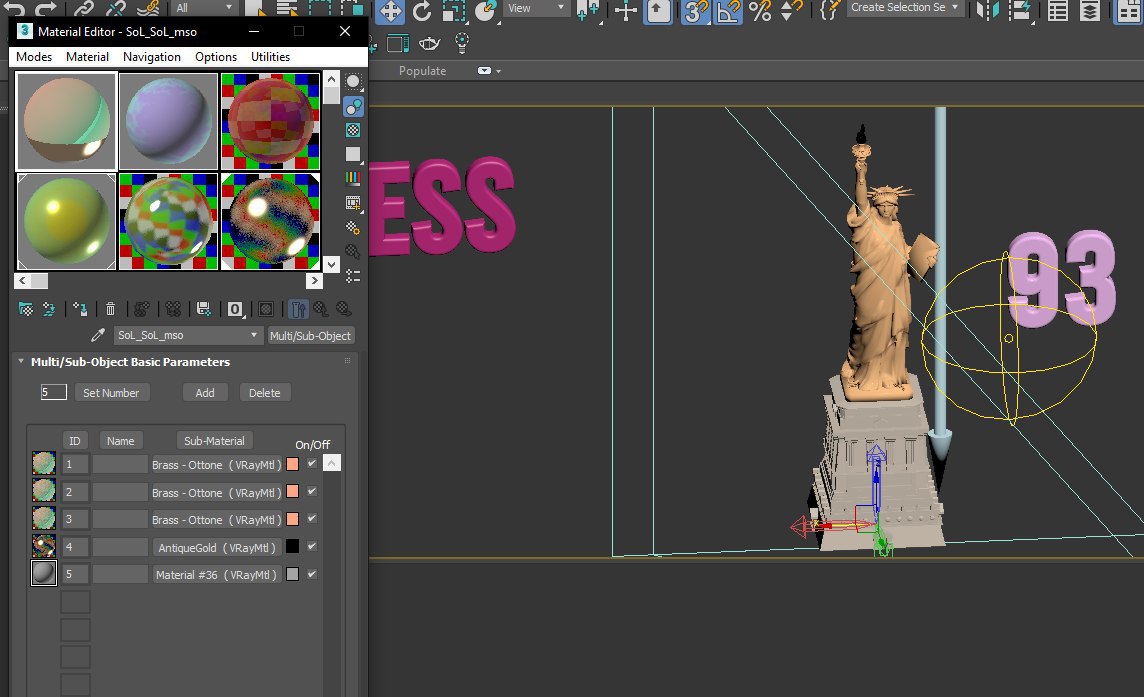Open Sample Type flyout in Material Editor
The width and height of the screenshot is (1144, 697).
pyautogui.click(x=353, y=82)
